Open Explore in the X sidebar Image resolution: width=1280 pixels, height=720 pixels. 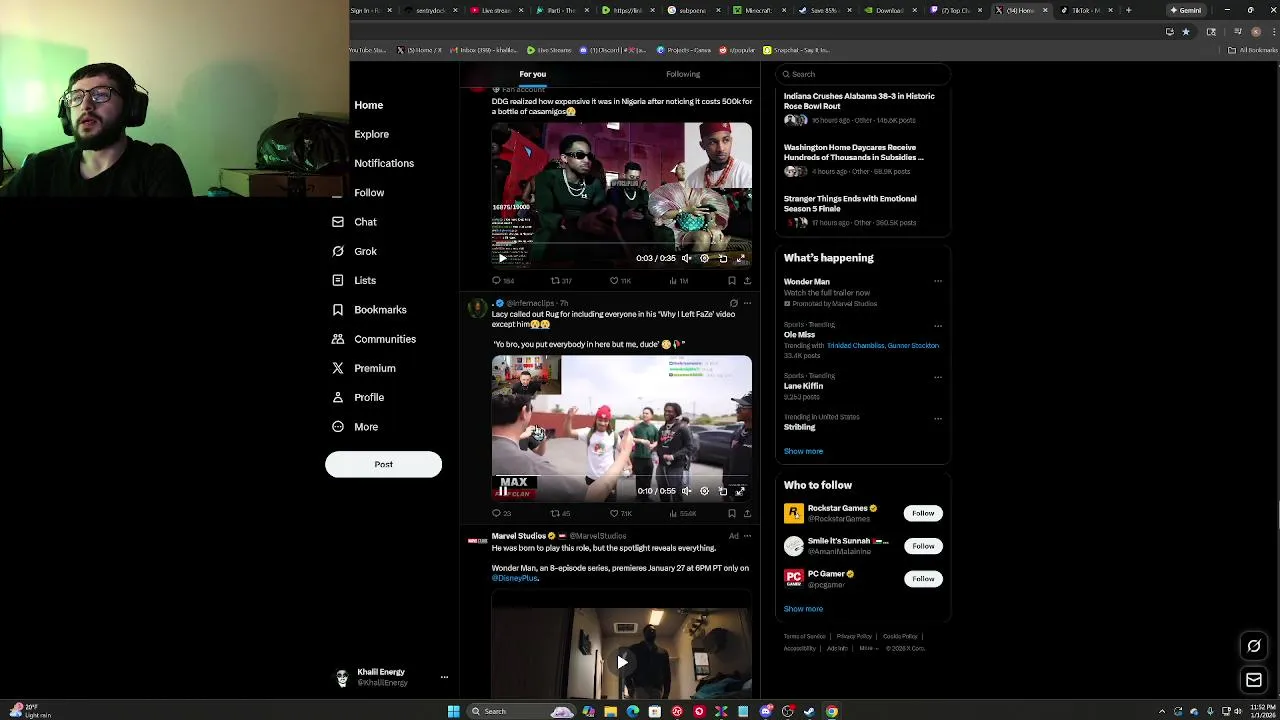(371, 134)
